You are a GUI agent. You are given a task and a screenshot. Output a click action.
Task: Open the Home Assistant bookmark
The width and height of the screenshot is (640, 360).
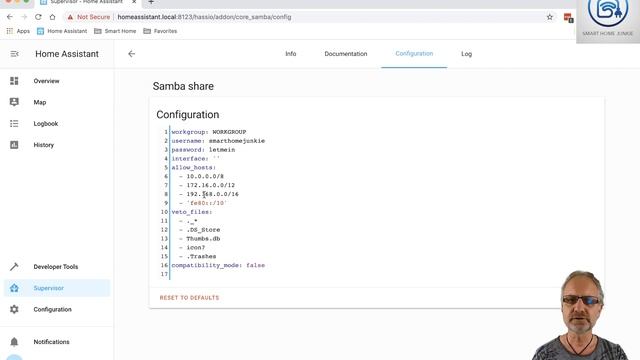click(62, 31)
